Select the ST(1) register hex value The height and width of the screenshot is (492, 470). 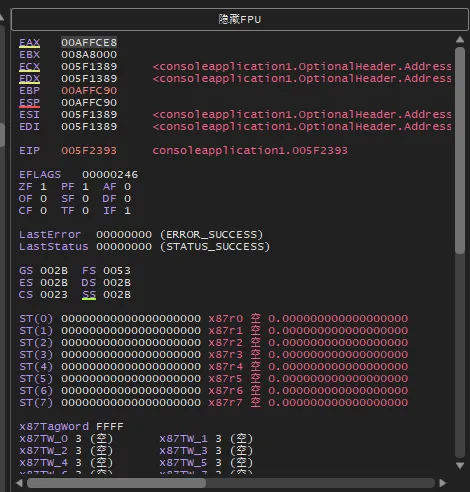(131, 331)
